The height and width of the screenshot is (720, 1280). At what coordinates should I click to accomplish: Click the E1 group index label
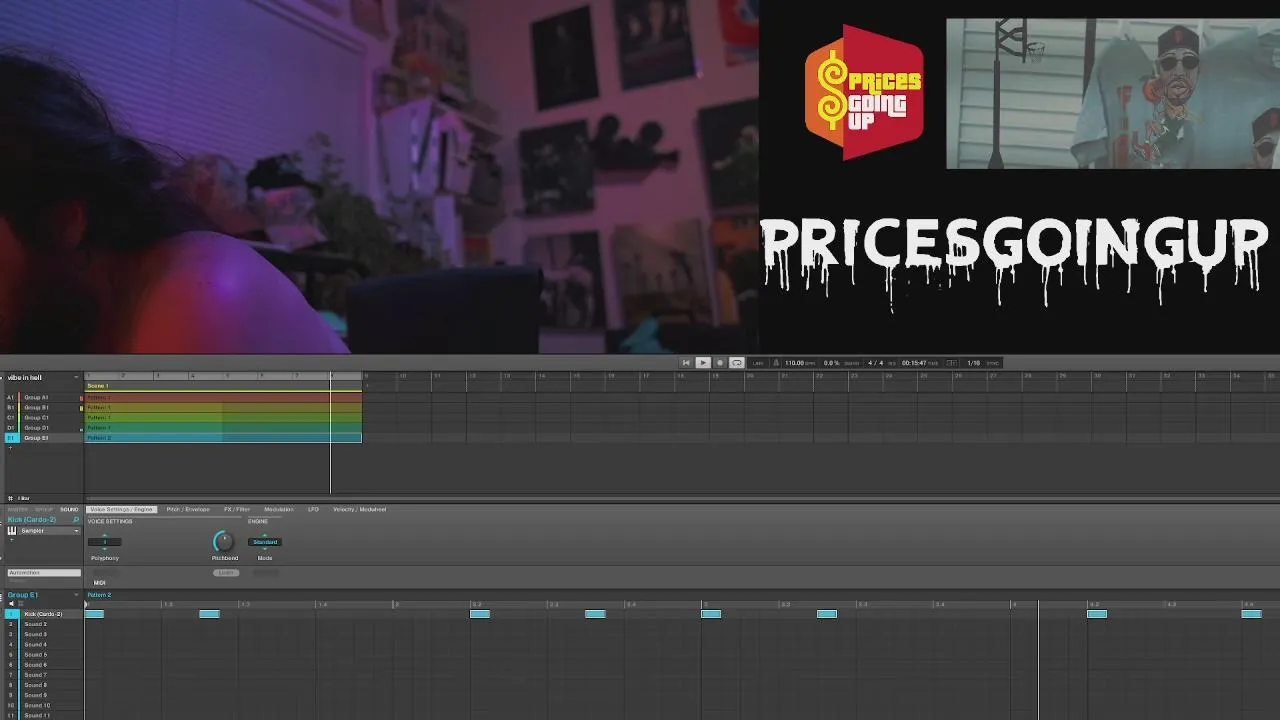(11, 438)
